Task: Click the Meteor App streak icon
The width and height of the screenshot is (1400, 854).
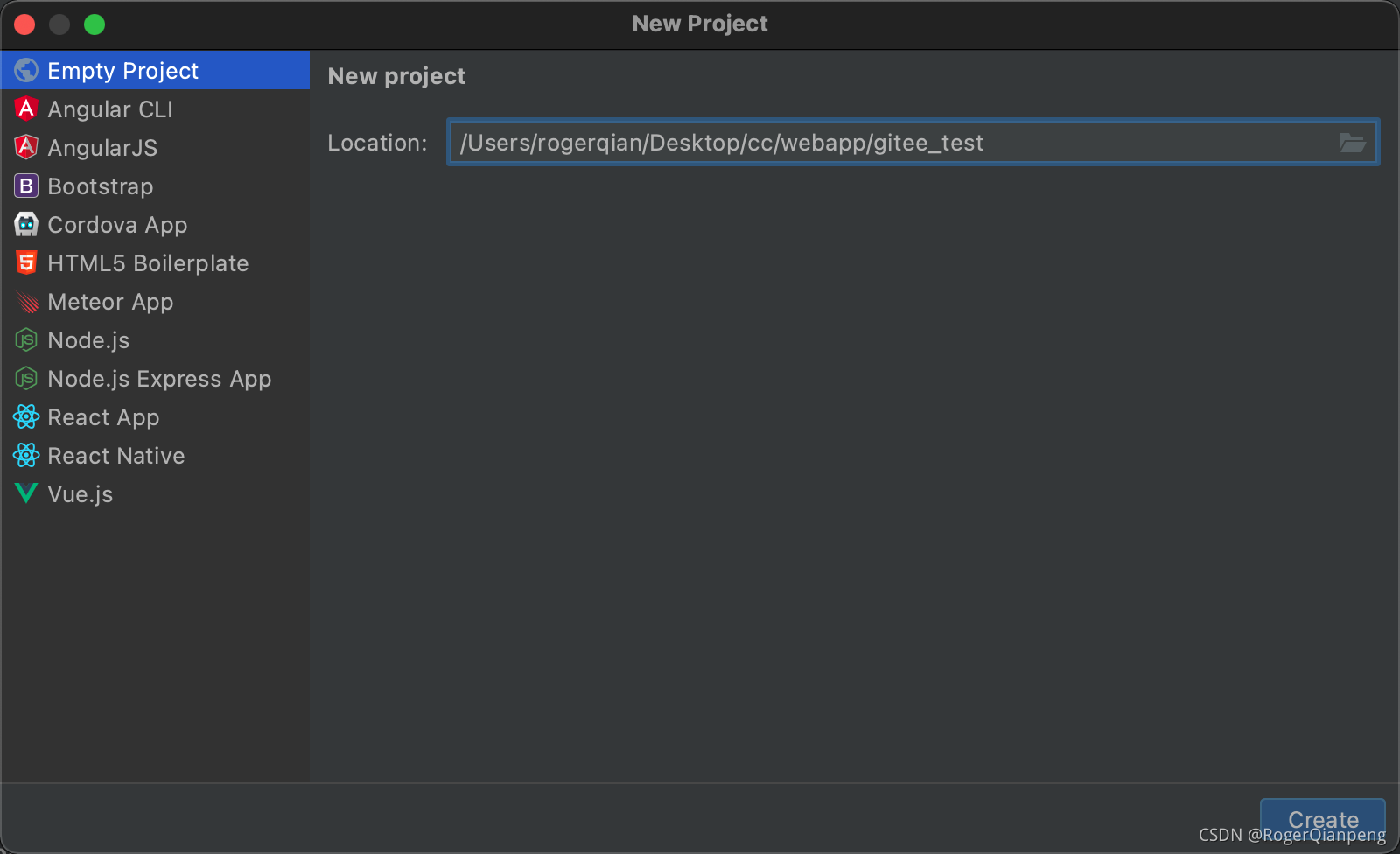Action: click(x=26, y=302)
